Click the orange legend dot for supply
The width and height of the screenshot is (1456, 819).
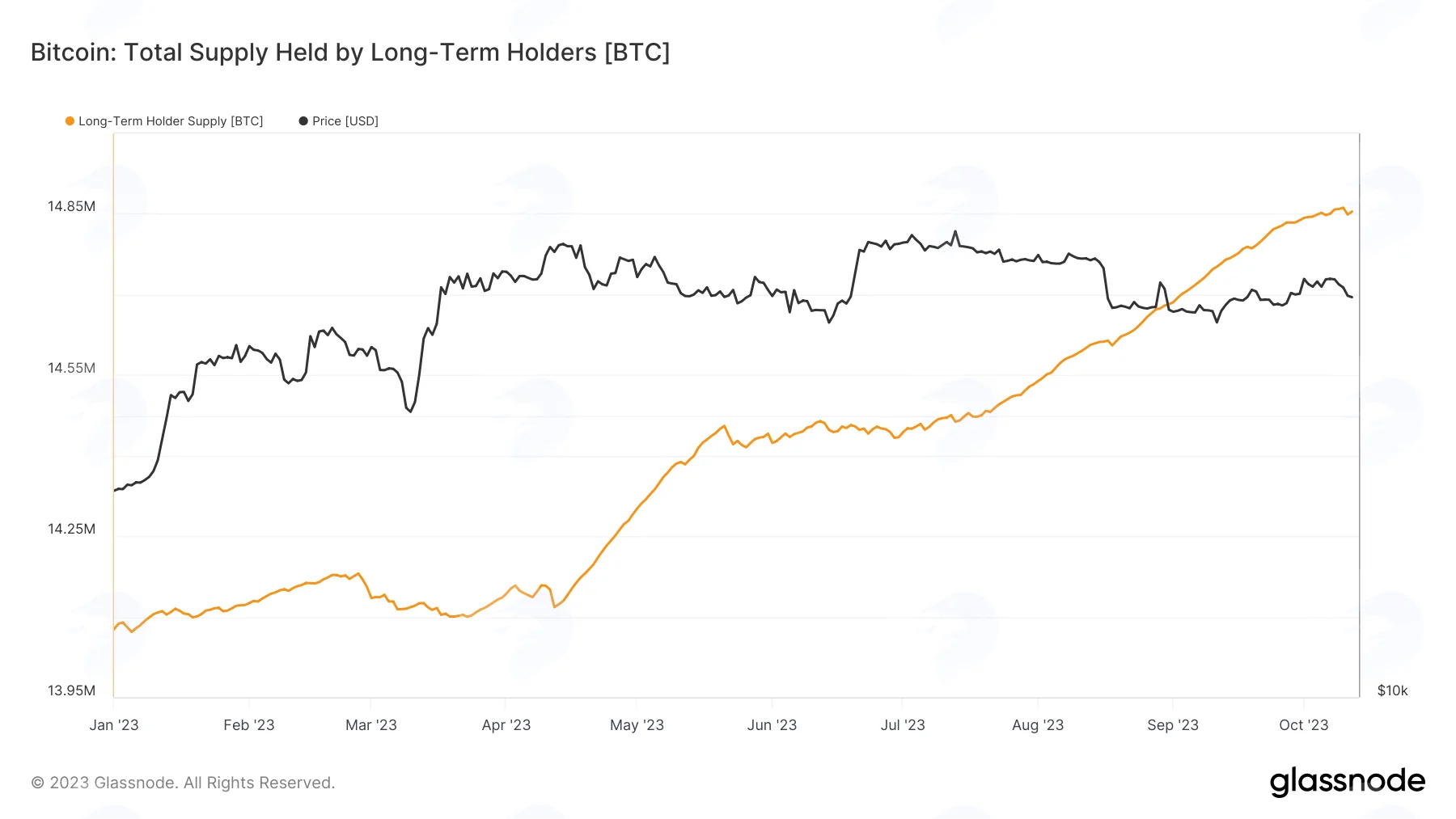70,121
